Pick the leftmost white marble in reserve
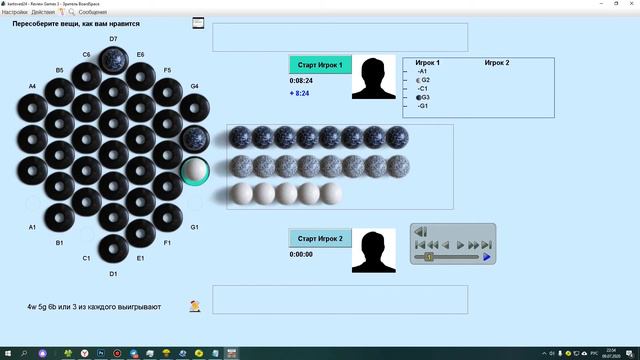Viewport: 640px width, 360px height. tap(242, 193)
